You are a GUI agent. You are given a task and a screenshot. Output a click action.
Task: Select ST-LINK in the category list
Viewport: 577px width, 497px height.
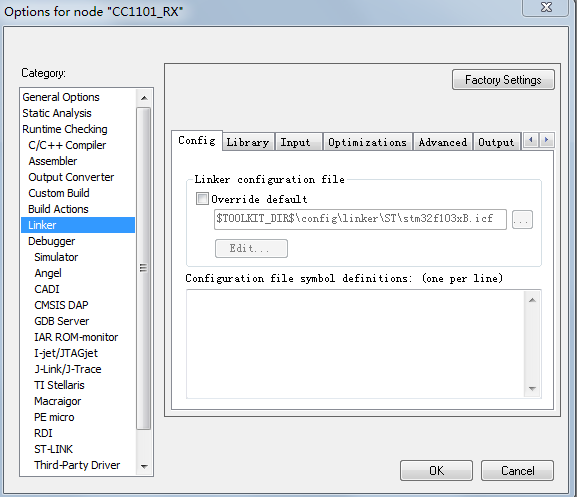tap(53, 449)
